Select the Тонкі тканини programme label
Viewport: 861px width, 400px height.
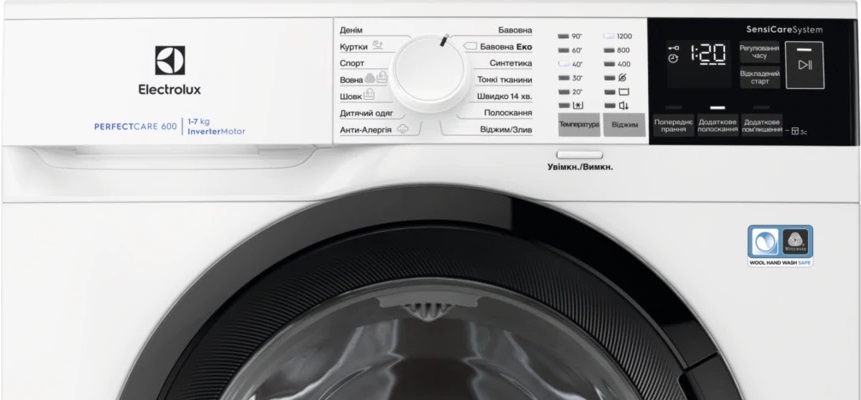505,80
